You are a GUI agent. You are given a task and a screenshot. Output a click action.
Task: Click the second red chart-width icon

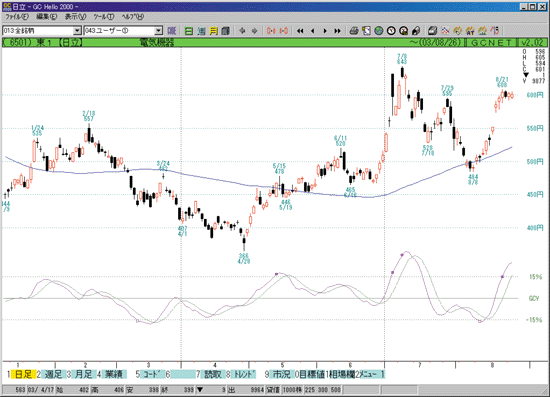[x=283, y=31]
